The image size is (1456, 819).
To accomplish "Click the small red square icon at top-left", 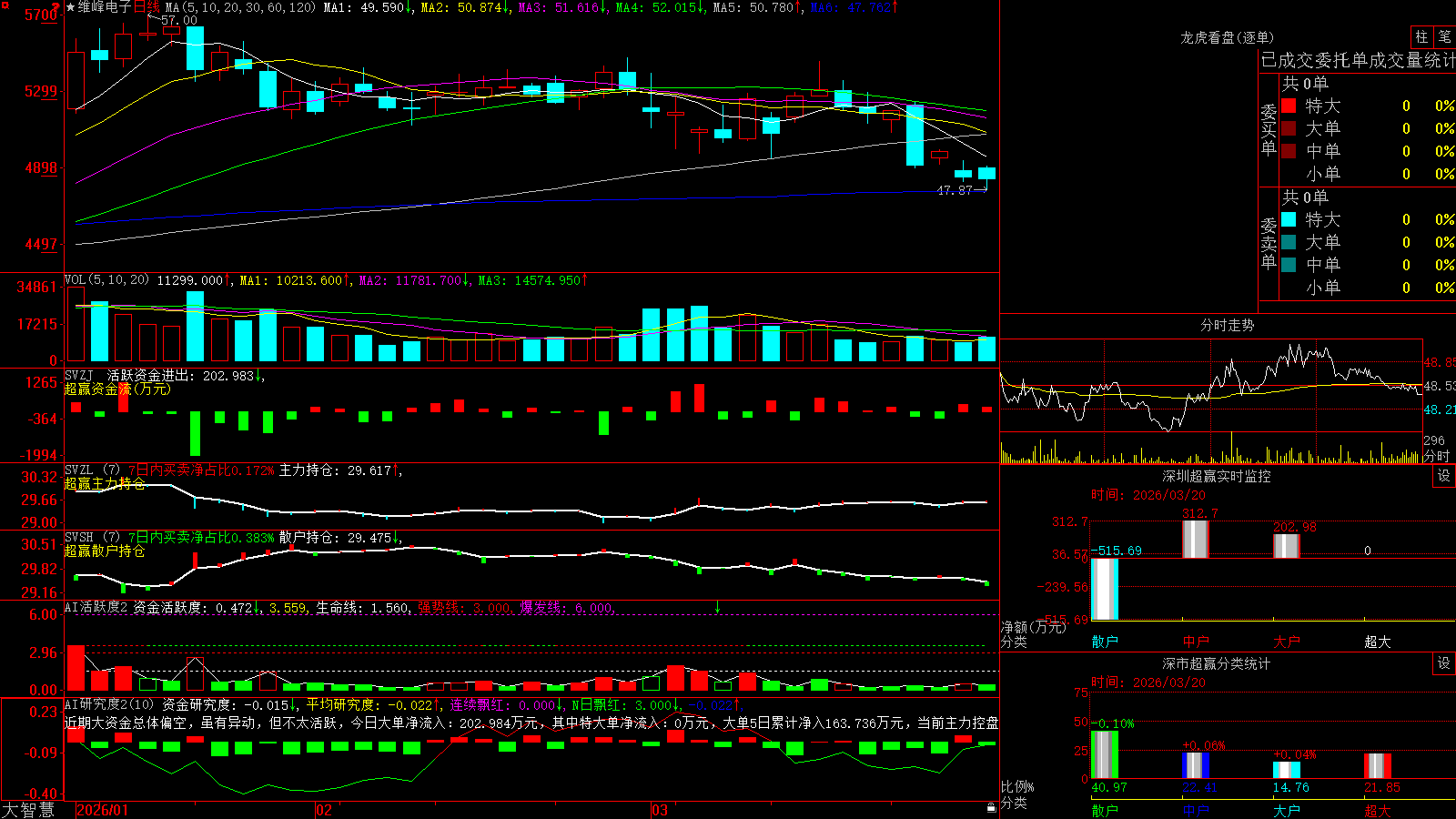I will (x=4, y=5).
